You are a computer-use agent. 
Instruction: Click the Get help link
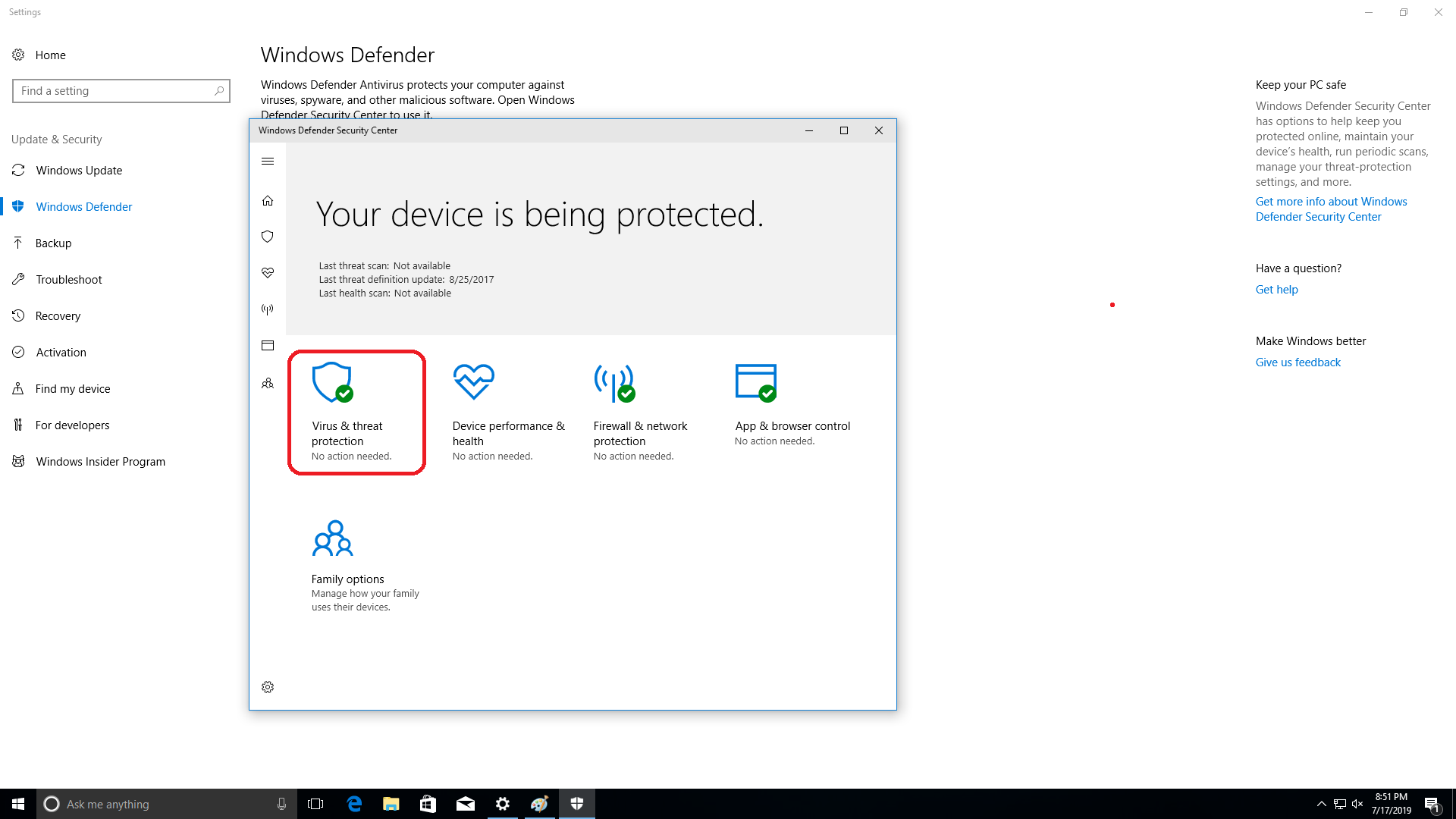(x=1276, y=290)
